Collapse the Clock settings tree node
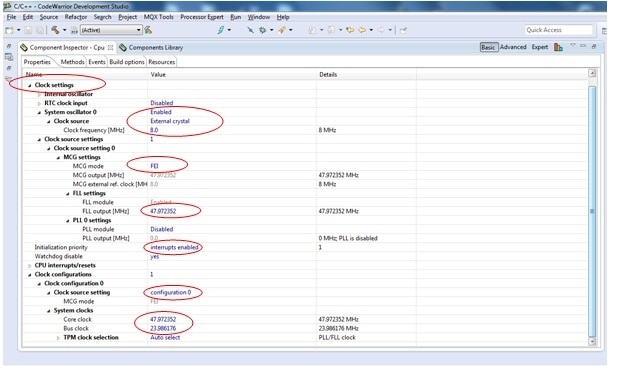617x373 pixels. [x=30, y=85]
